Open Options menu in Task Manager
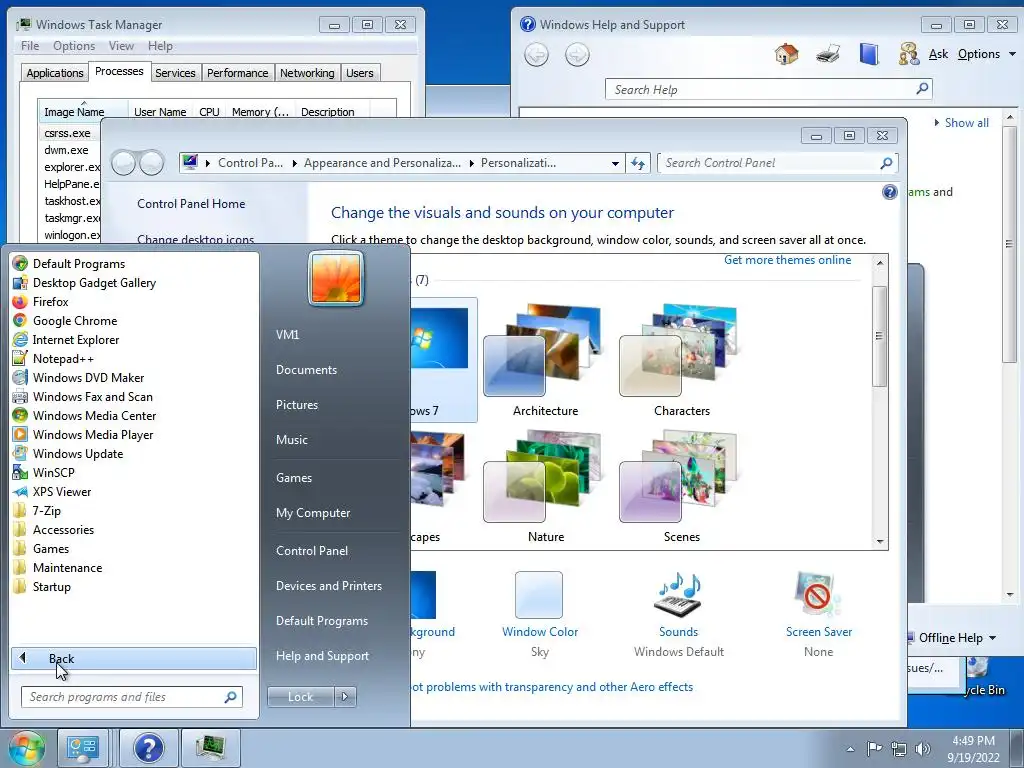 [x=74, y=46]
